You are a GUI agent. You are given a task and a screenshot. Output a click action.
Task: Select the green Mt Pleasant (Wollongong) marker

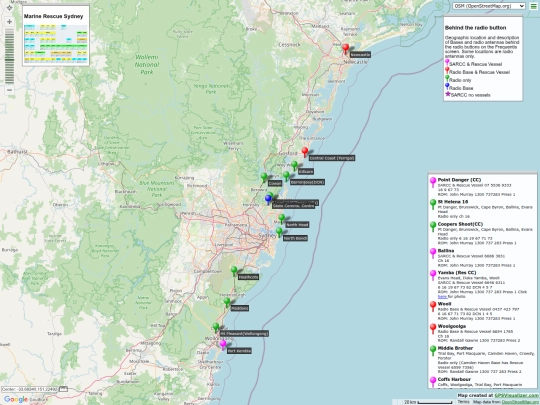click(x=216, y=328)
